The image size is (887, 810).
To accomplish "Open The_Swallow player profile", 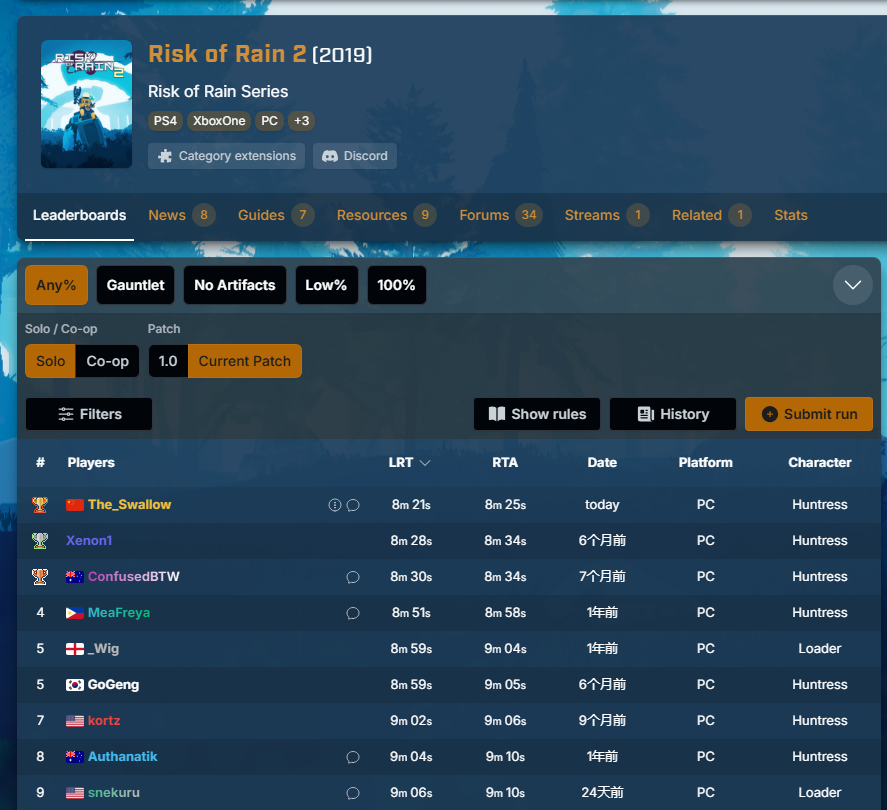I will click(x=130, y=505).
